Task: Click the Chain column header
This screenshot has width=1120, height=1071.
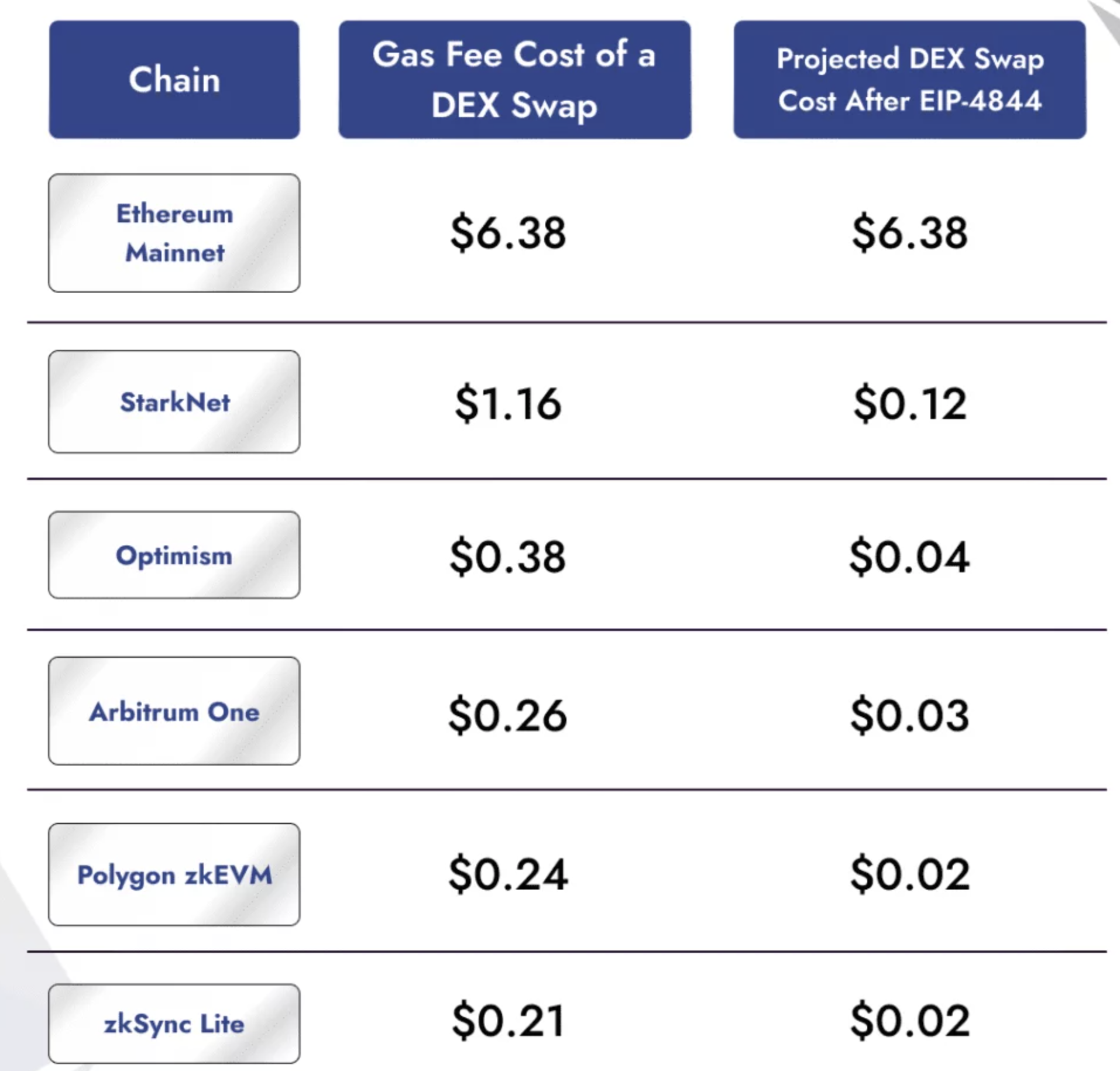Action: coord(174,80)
